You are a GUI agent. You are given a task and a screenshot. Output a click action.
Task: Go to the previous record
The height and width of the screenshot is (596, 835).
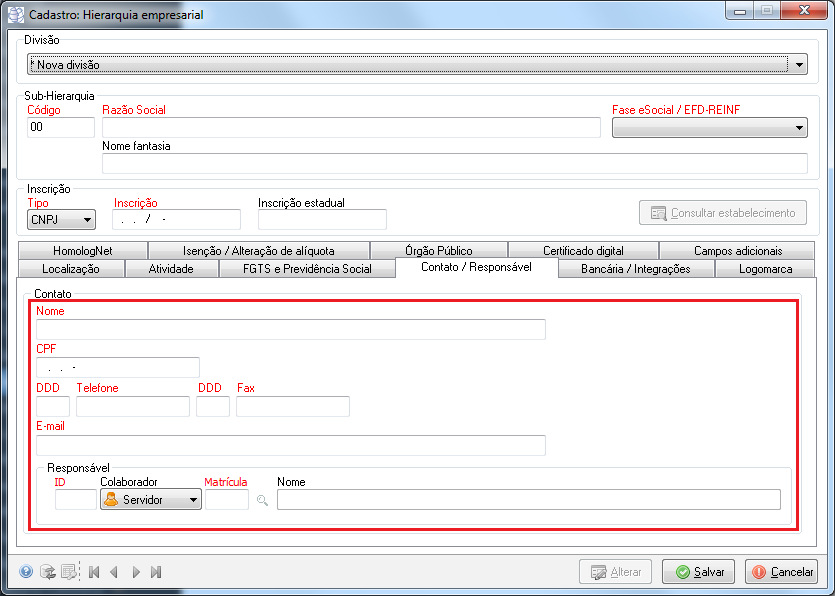pos(114,572)
